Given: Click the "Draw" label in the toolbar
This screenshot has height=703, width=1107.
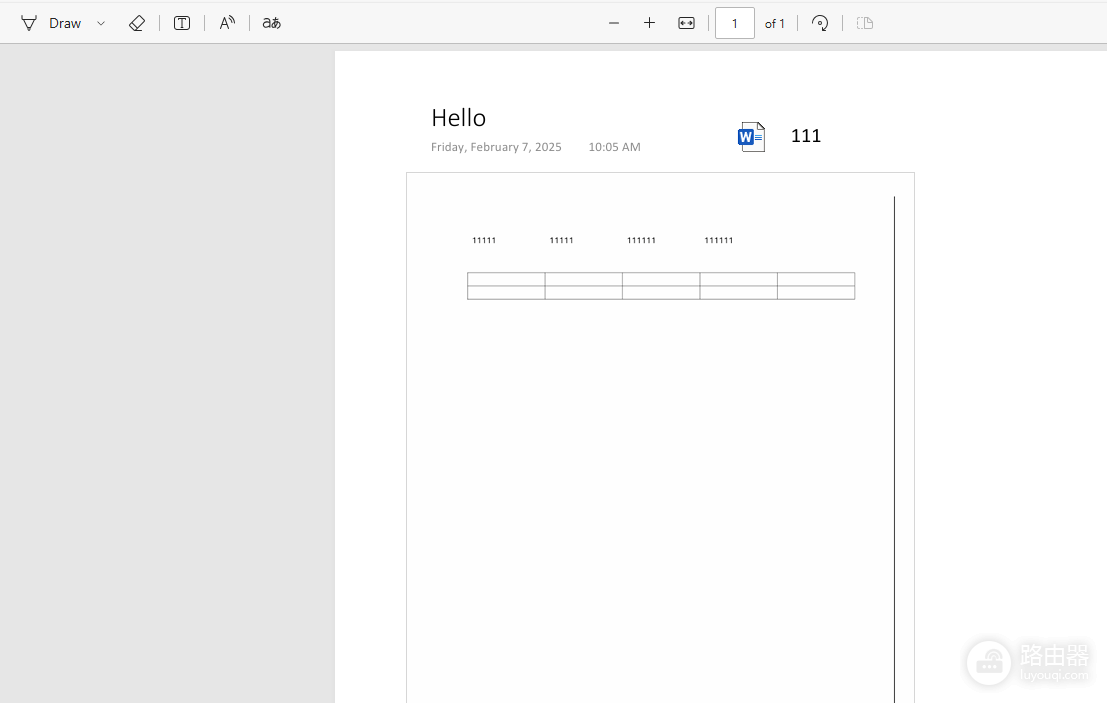Looking at the screenshot, I should tap(65, 23).
